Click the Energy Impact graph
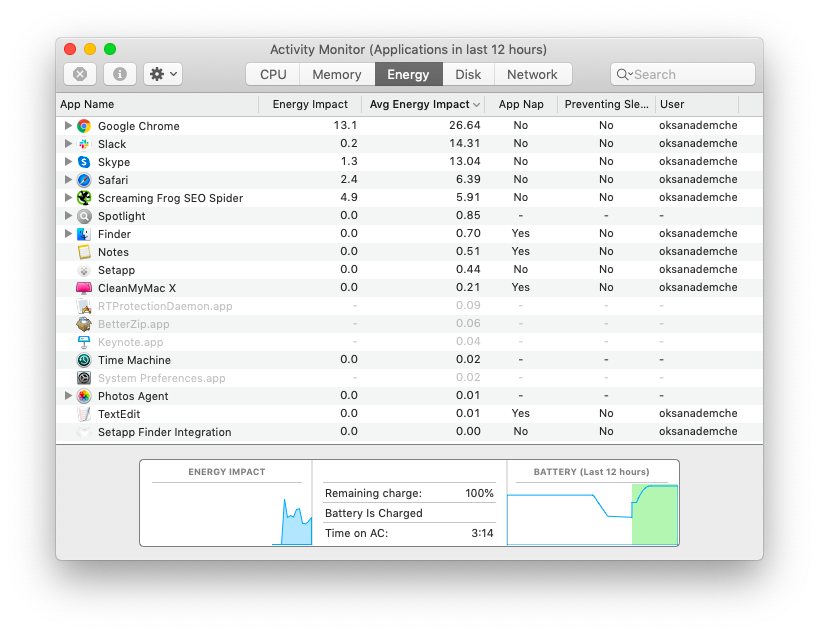819x634 pixels. (227, 514)
